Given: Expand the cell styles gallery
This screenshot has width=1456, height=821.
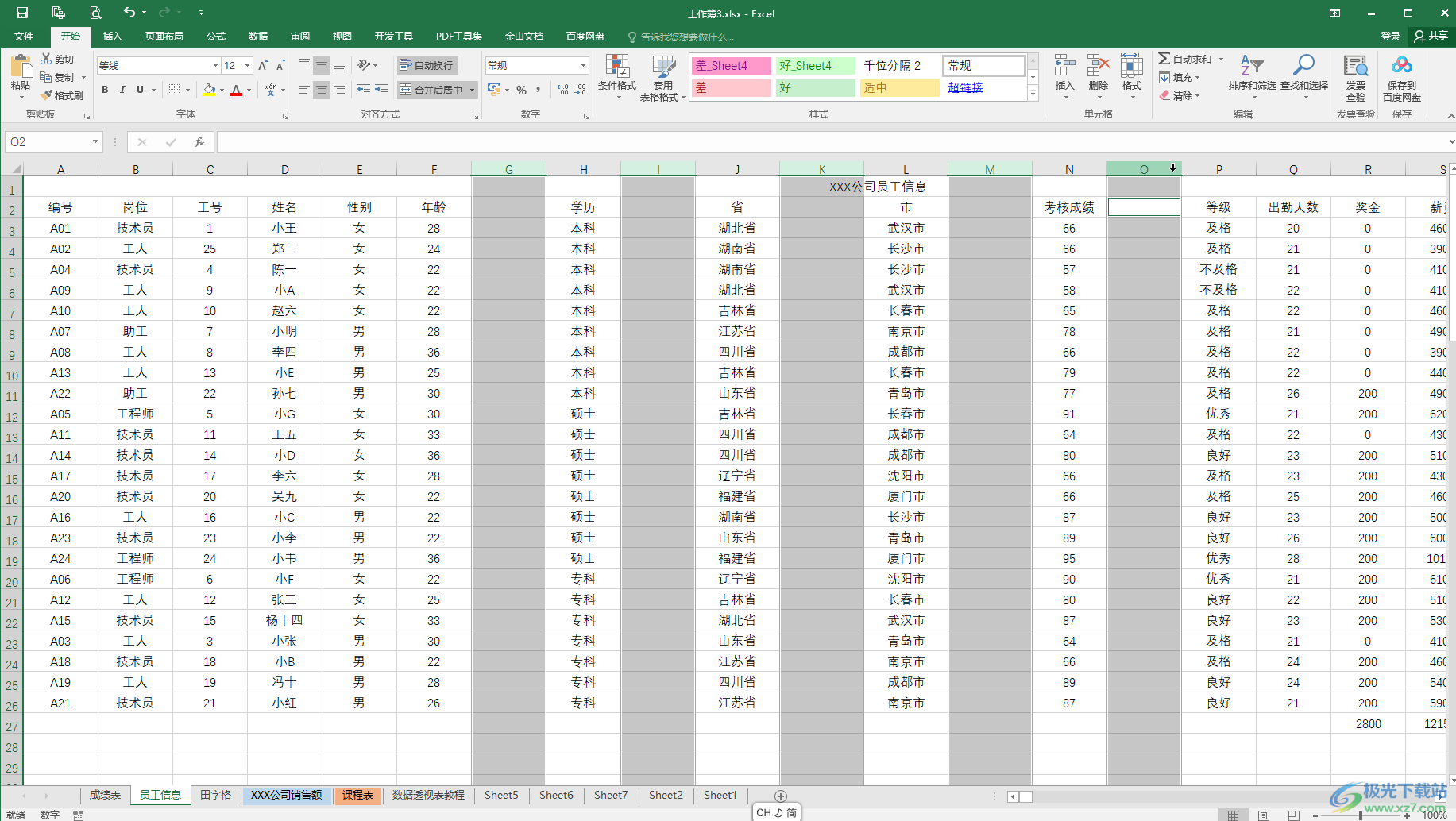Looking at the screenshot, I should coord(1033,94).
